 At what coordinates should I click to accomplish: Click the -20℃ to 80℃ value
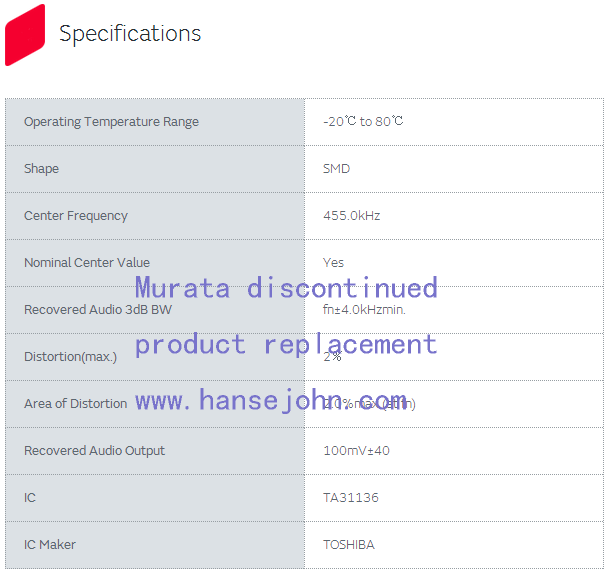click(363, 122)
